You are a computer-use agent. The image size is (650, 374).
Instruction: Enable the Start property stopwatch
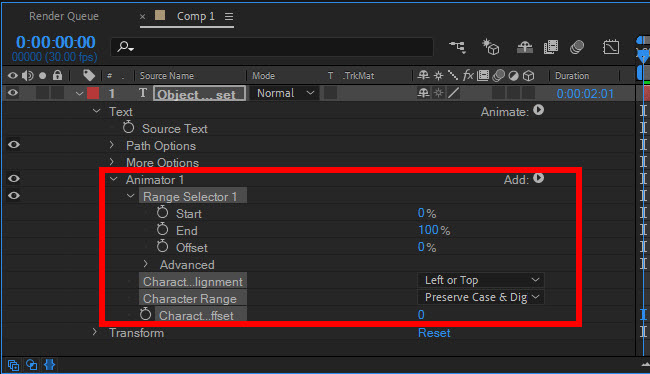click(162, 212)
